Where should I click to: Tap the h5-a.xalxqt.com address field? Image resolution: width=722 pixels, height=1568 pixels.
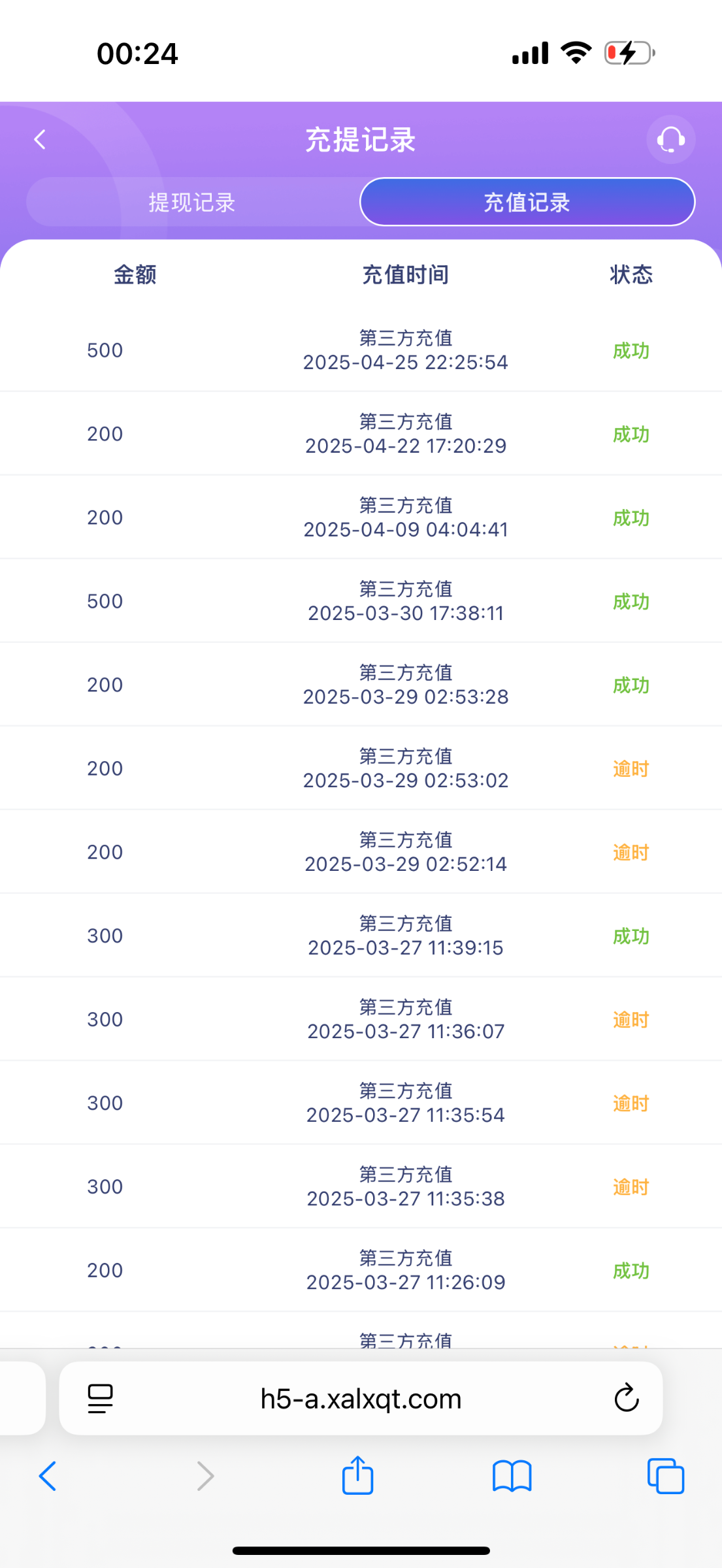click(361, 1398)
